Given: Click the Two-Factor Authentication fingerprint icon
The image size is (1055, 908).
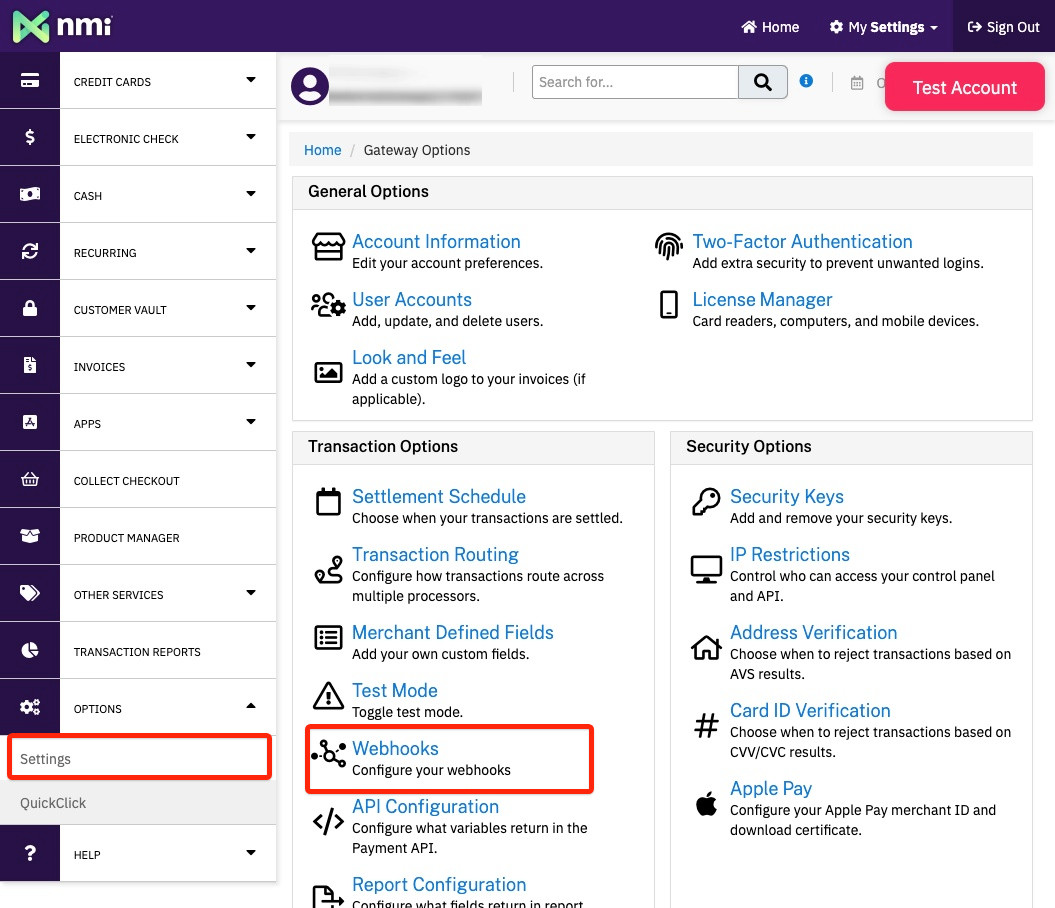Looking at the screenshot, I should coord(669,246).
